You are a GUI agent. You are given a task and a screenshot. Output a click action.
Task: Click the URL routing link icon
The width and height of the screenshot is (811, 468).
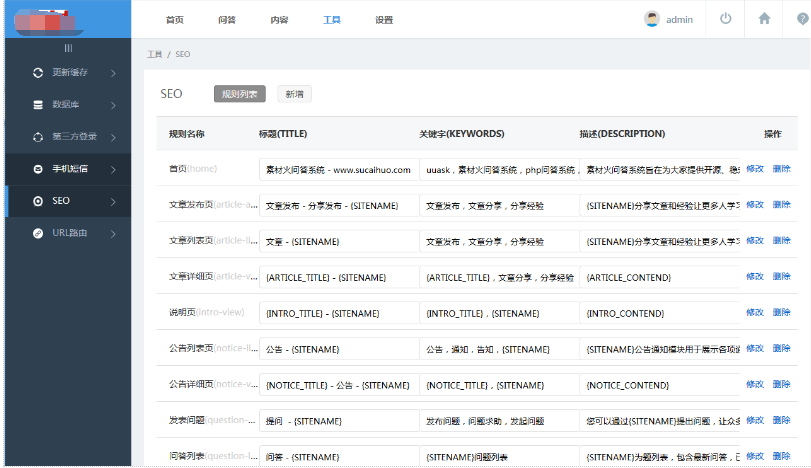coord(38,233)
